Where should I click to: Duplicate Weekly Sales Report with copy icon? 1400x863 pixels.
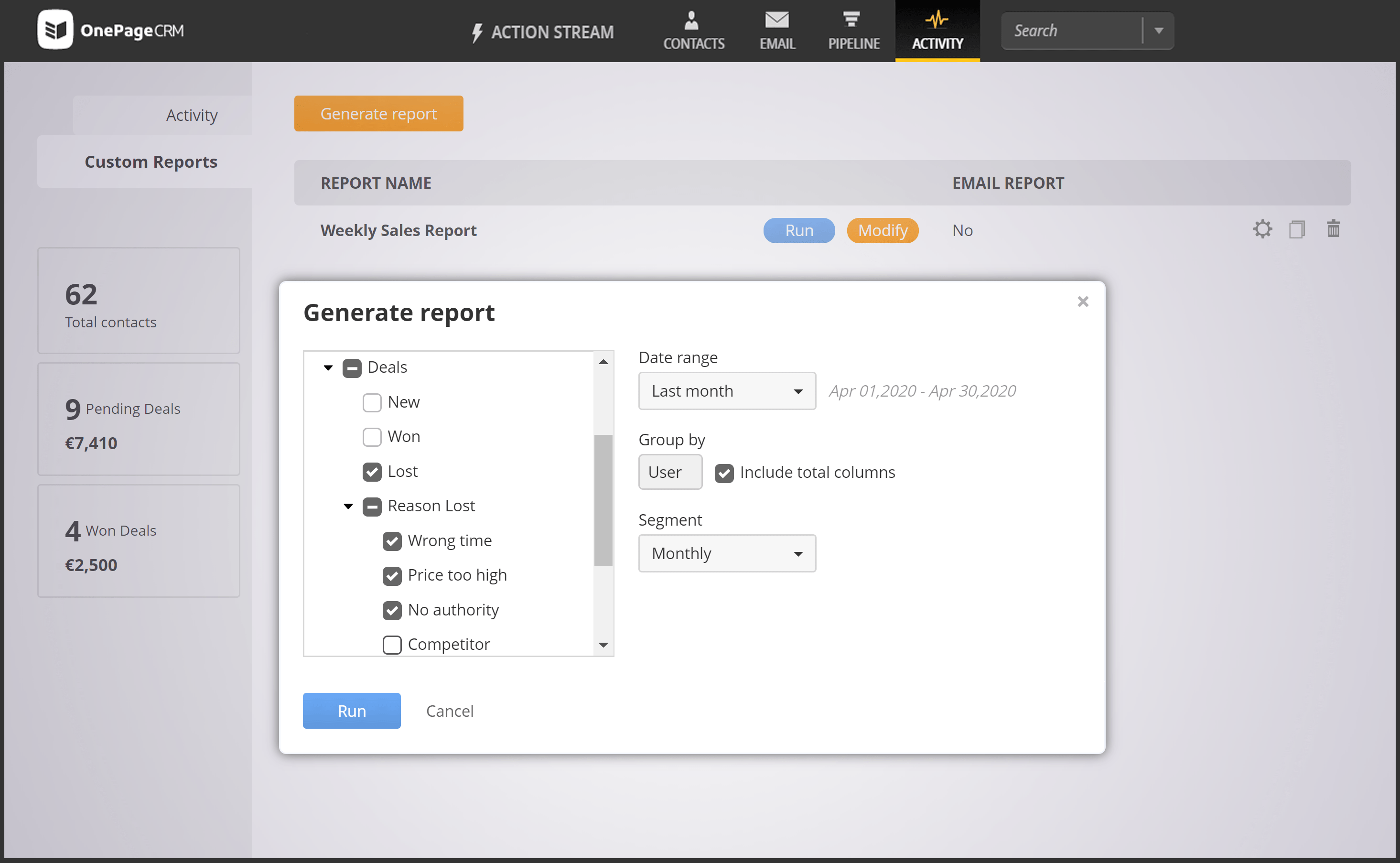click(x=1297, y=229)
